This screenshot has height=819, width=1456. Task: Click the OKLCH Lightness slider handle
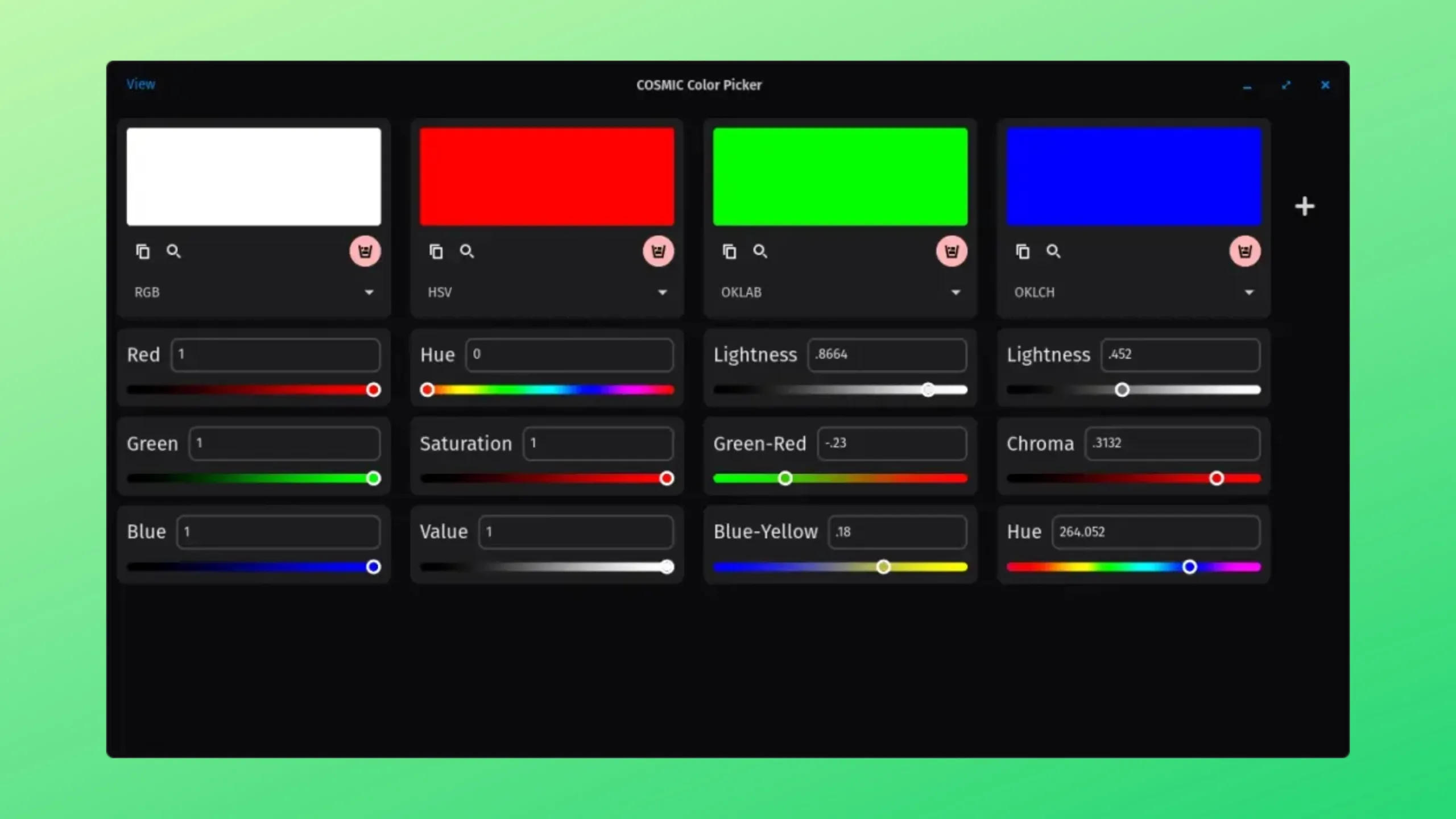point(1122,390)
